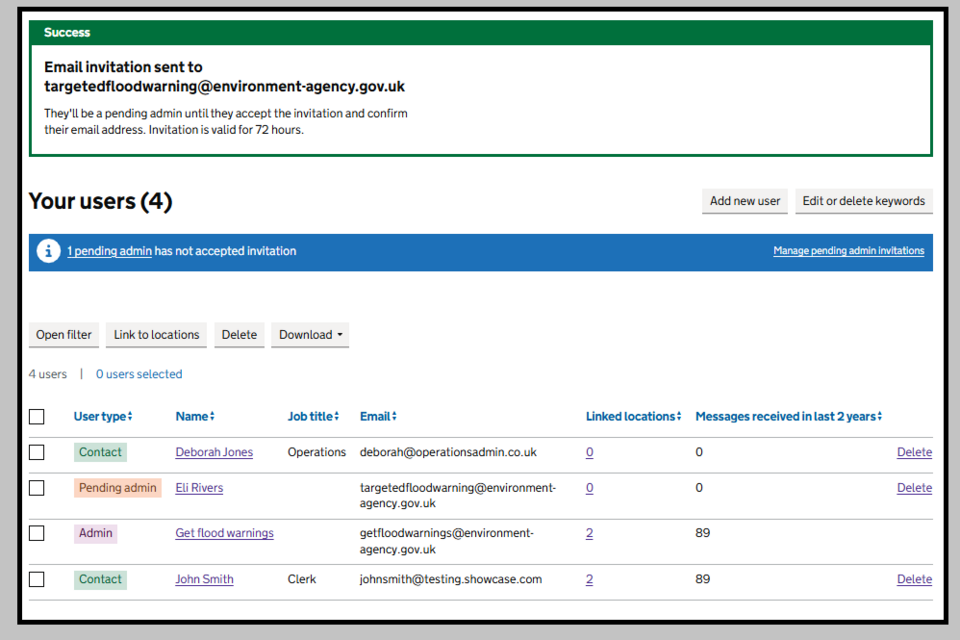This screenshot has width=960, height=640.
Task: Sort by Linked locations column
Action: coord(633,416)
